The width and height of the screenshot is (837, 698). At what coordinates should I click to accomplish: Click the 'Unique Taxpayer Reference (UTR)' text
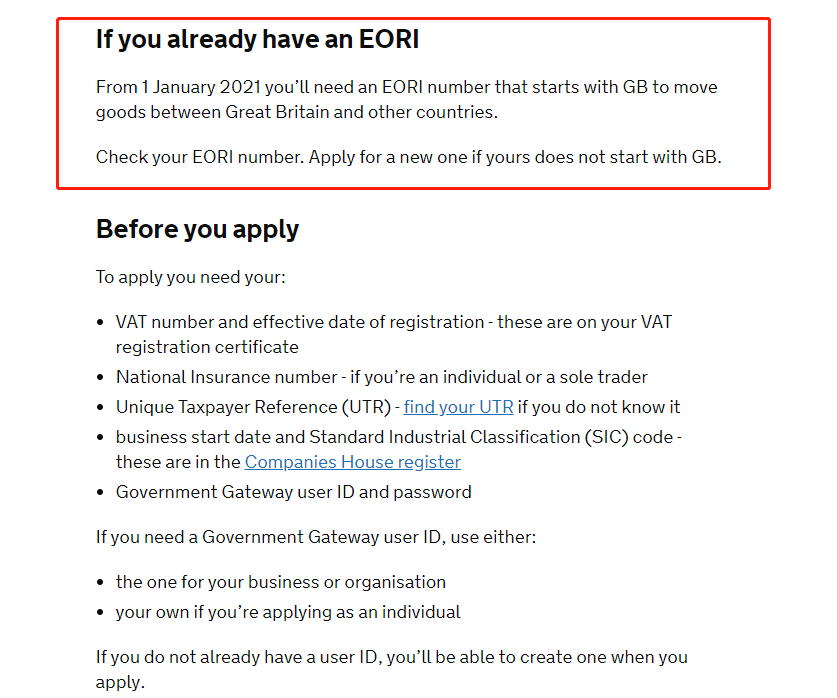tap(253, 407)
